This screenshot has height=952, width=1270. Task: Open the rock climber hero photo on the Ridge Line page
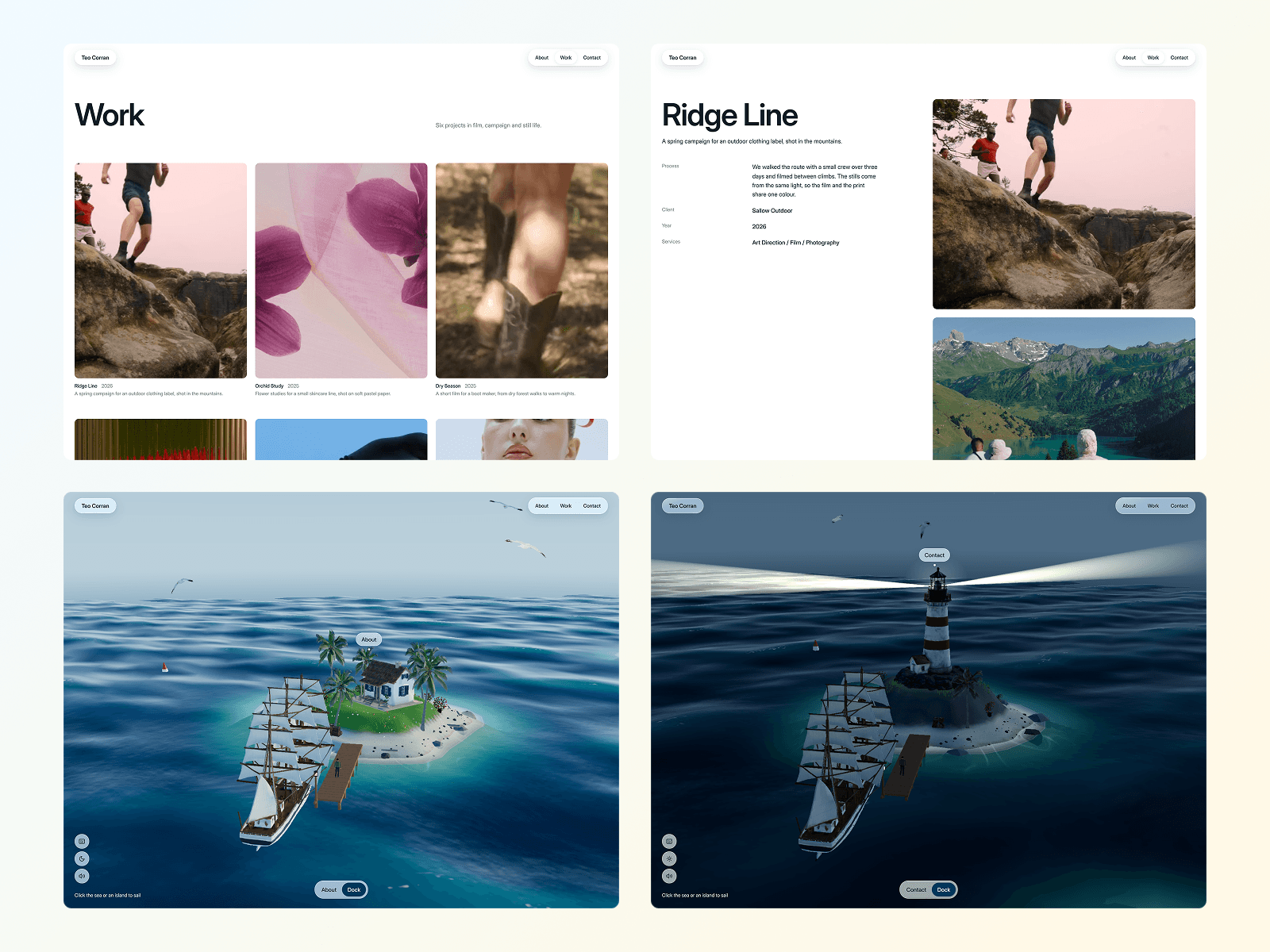point(1064,204)
